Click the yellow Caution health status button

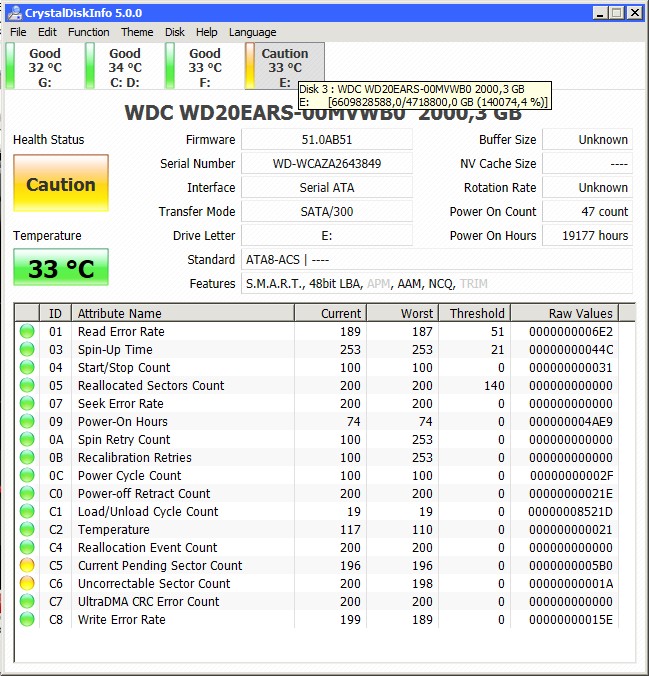pyautogui.click(x=61, y=183)
